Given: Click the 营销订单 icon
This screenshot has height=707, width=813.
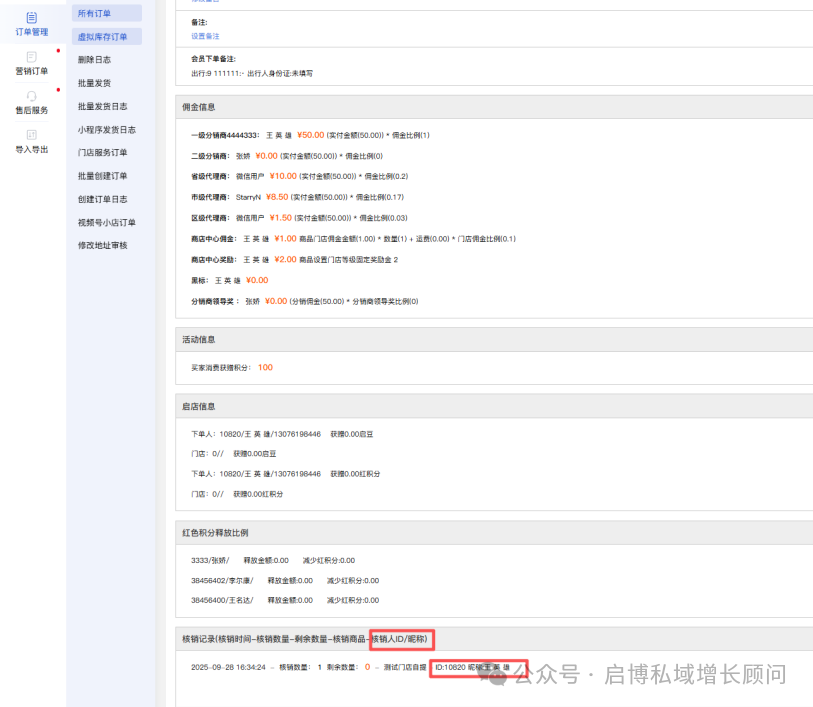Looking at the screenshot, I should (x=31, y=57).
